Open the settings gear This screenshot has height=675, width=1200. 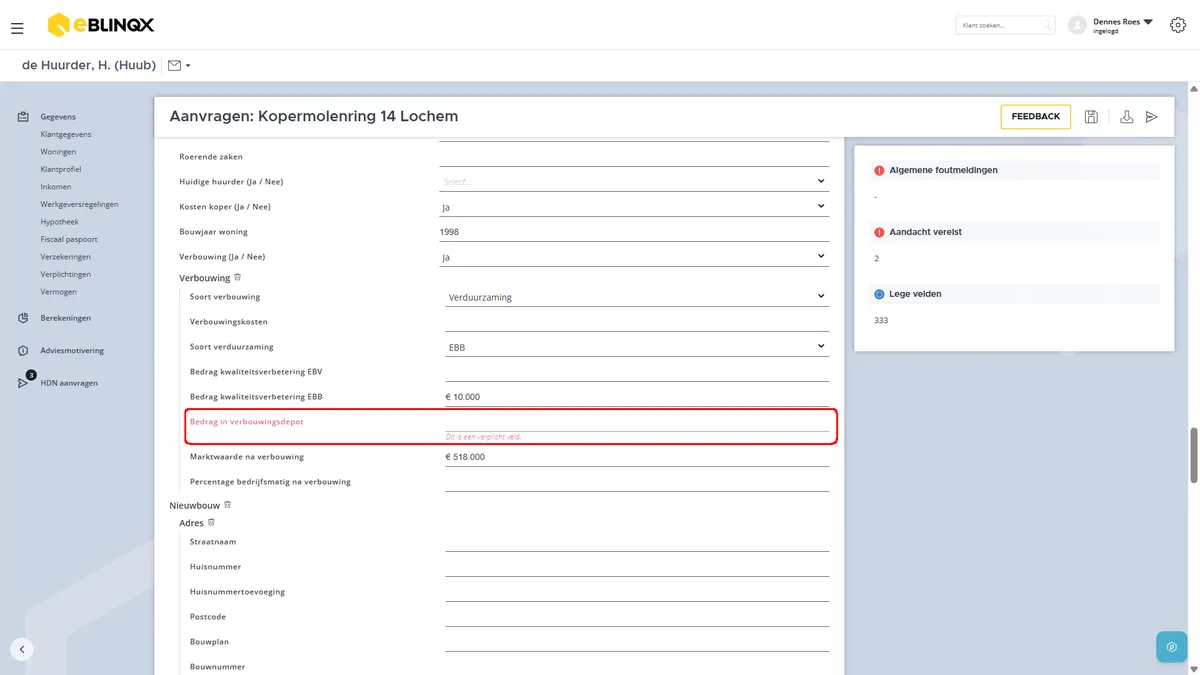point(1177,25)
